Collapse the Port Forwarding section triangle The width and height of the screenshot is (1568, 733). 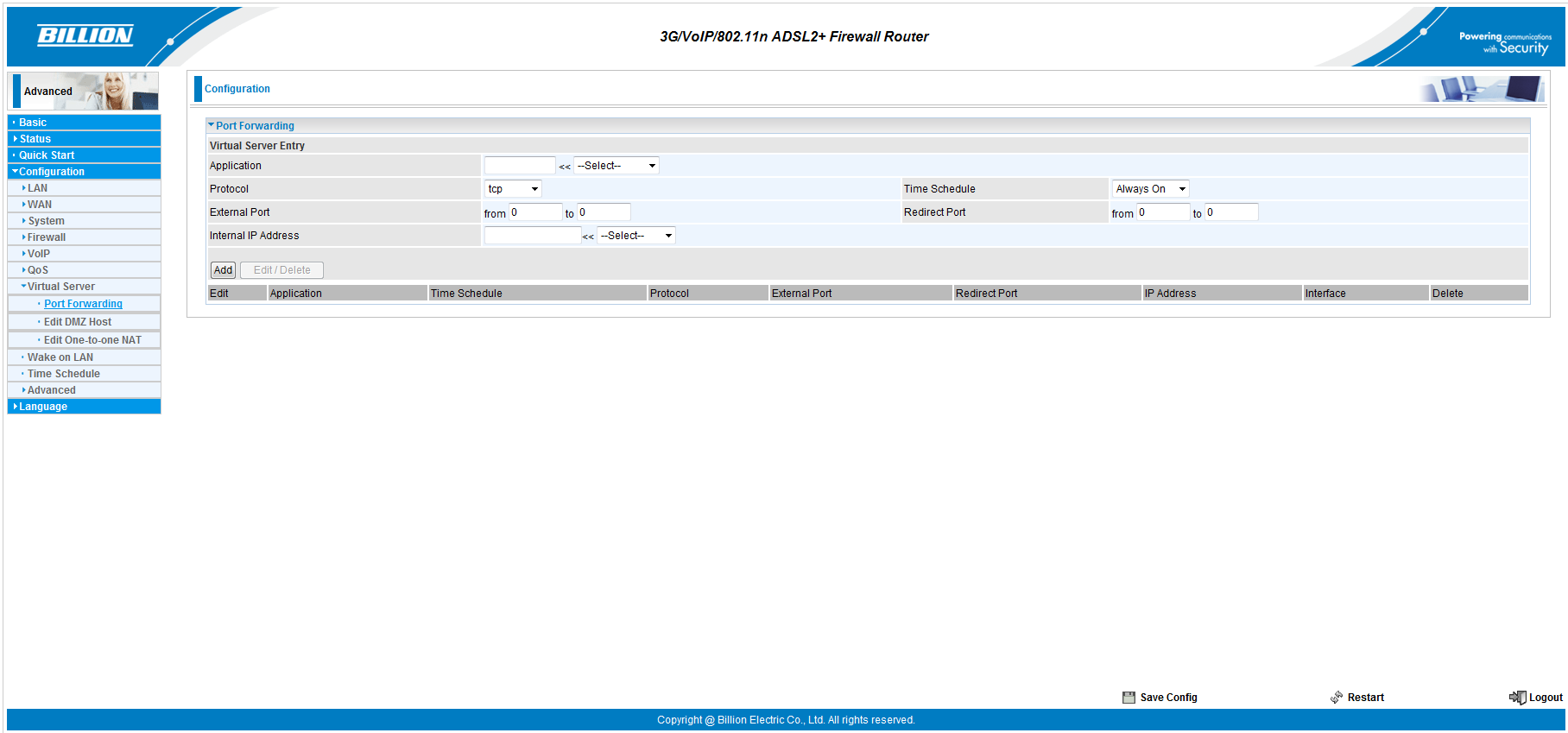pyautogui.click(x=211, y=125)
